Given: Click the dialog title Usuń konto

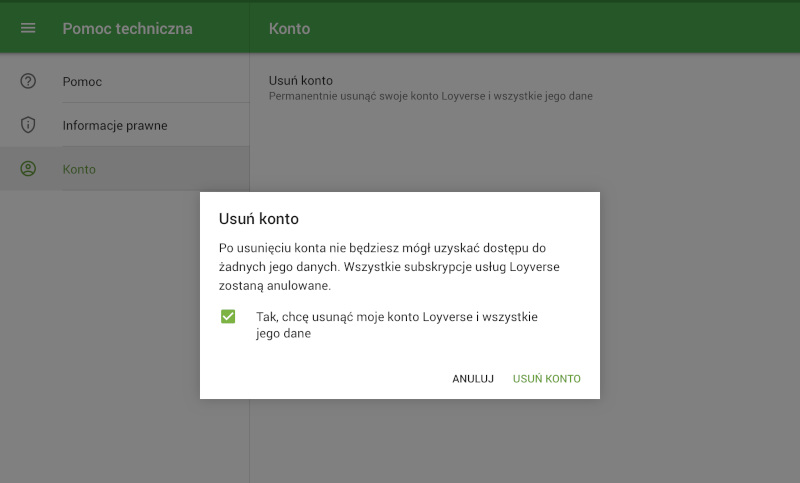Looking at the screenshot, I should (259, 218).
